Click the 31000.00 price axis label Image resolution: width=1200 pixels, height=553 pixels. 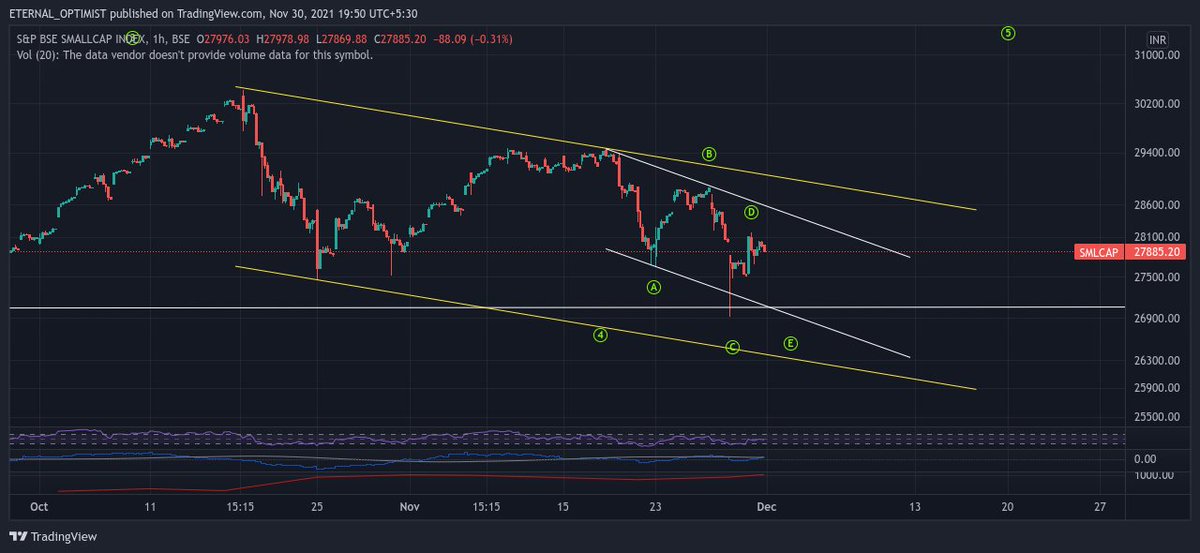click(x=1158, y=56)
